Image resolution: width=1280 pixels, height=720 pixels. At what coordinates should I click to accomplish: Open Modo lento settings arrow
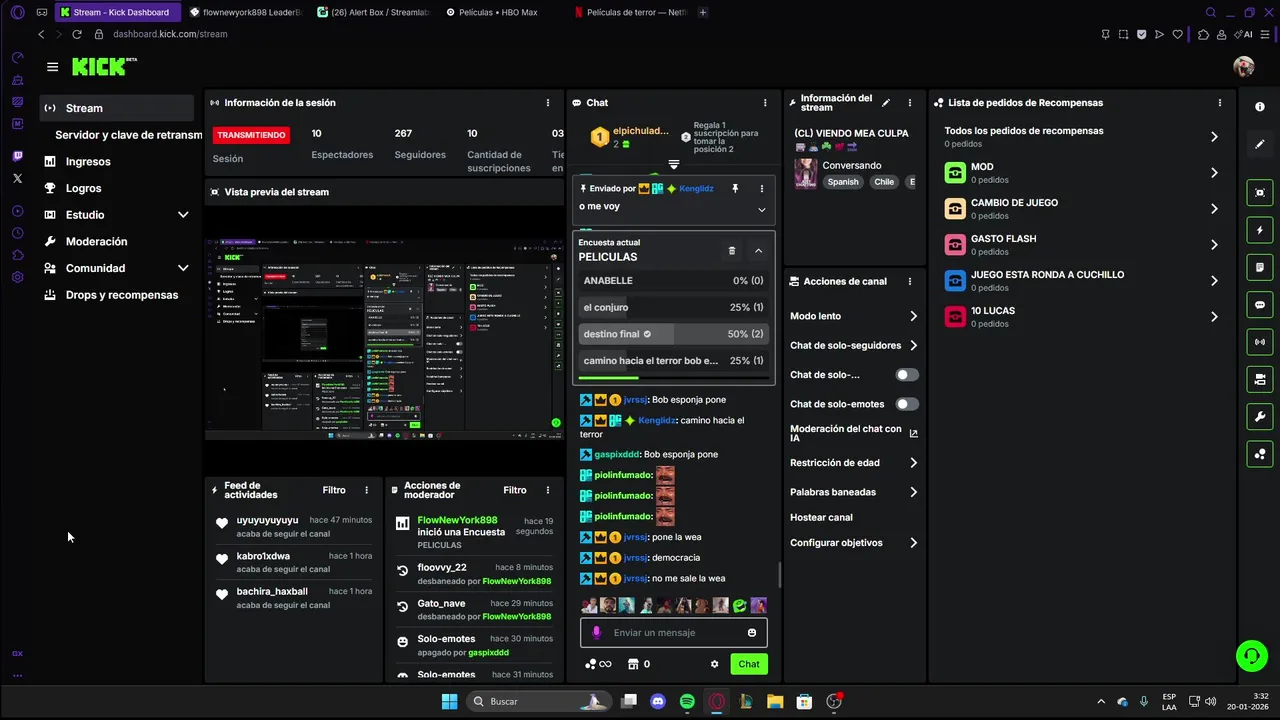913,316
